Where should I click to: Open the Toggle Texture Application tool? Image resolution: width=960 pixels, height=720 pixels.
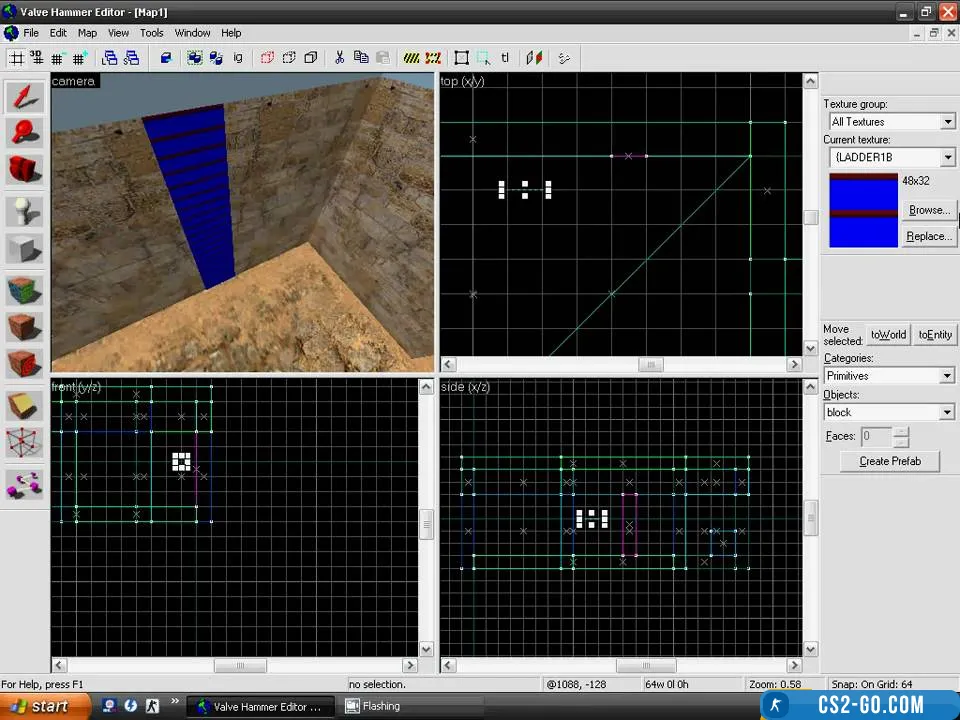24,291
